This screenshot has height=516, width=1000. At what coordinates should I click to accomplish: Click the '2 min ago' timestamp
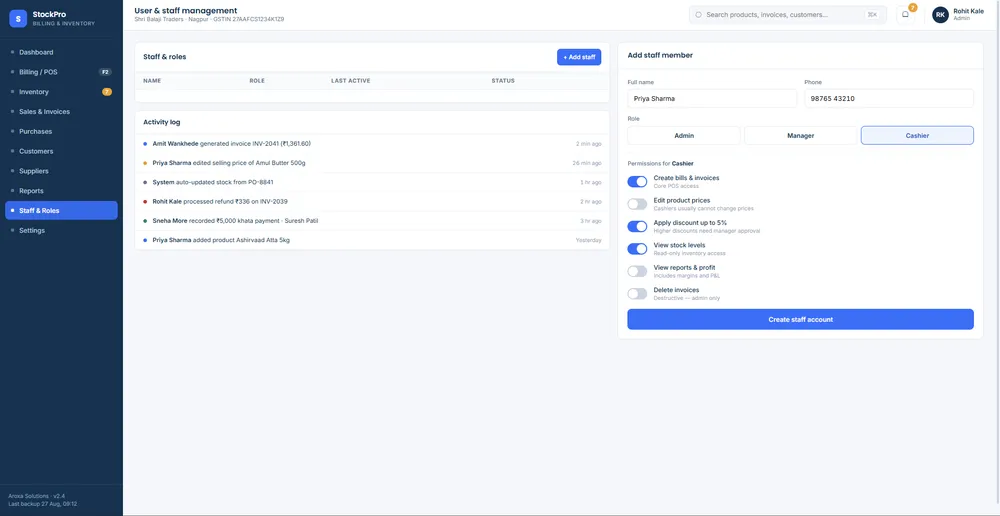[588, 144]
